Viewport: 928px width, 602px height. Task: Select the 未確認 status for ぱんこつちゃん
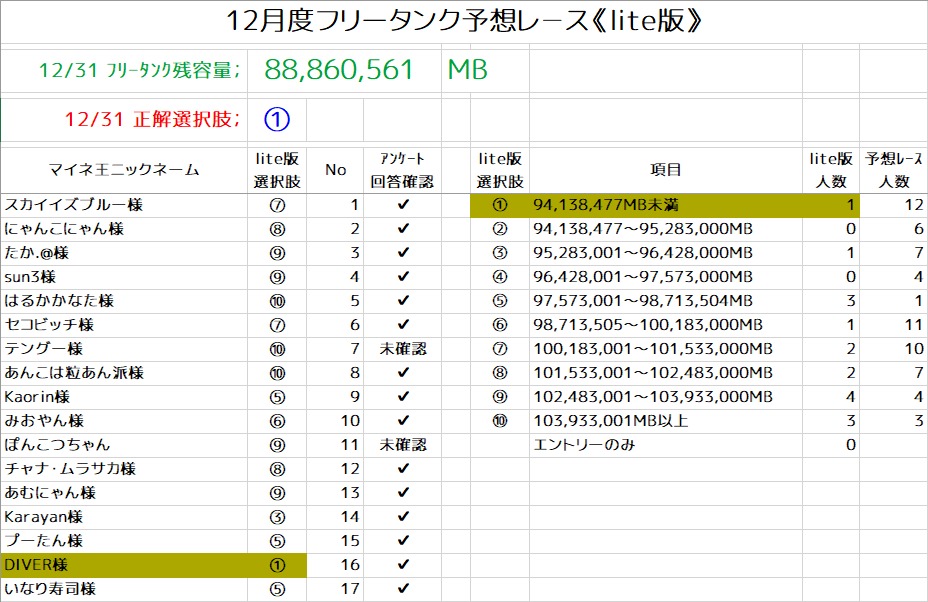pos(403,445)
